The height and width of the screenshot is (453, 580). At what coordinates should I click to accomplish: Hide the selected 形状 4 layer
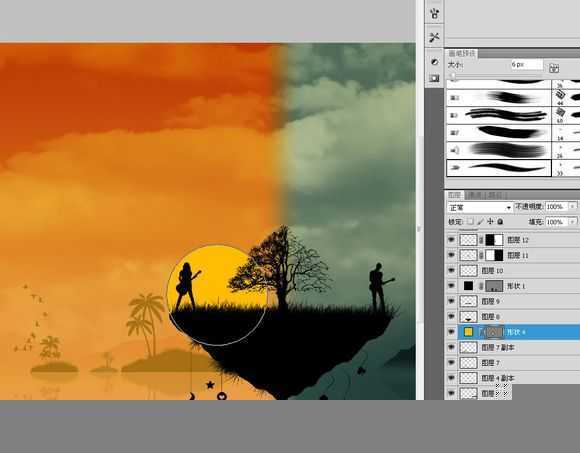(x=451, y=332)
